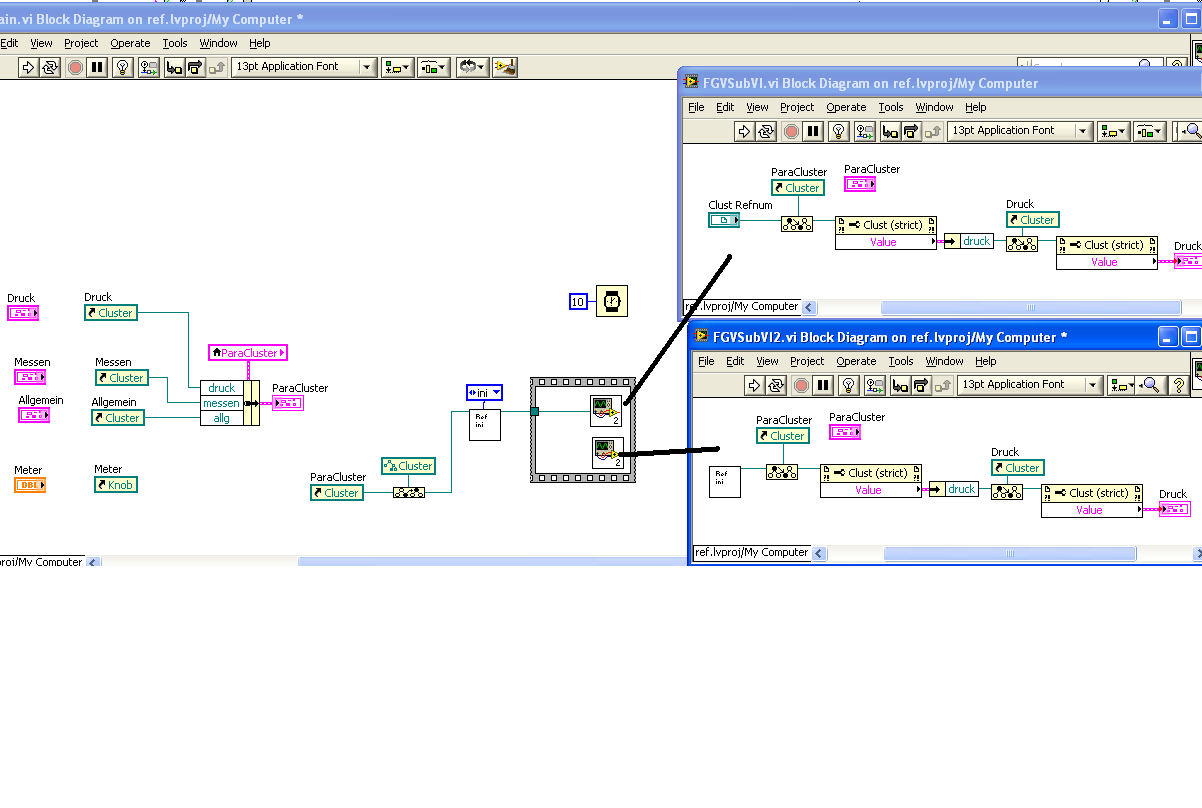Click Run Continuously in FGVSubVI2.vi toolbar
Screen dimensions: 1202x808
coord(776,385)
